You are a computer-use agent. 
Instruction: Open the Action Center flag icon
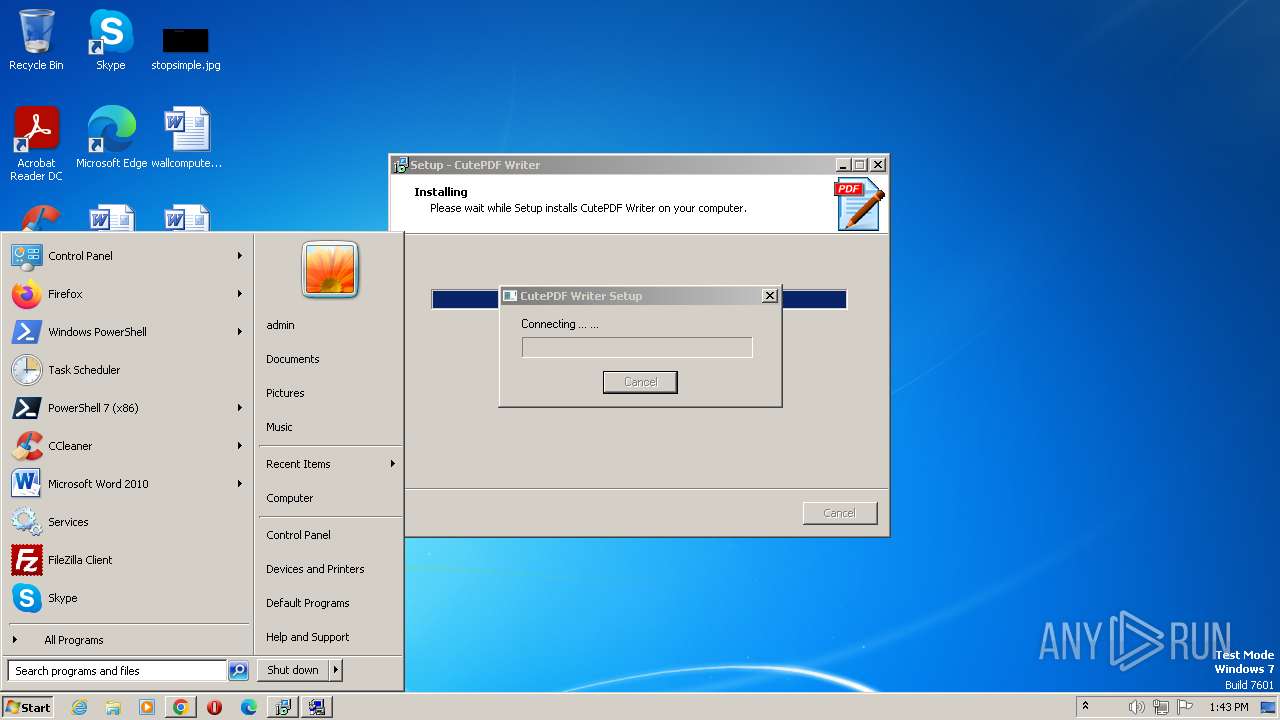tap(1183, 707)
